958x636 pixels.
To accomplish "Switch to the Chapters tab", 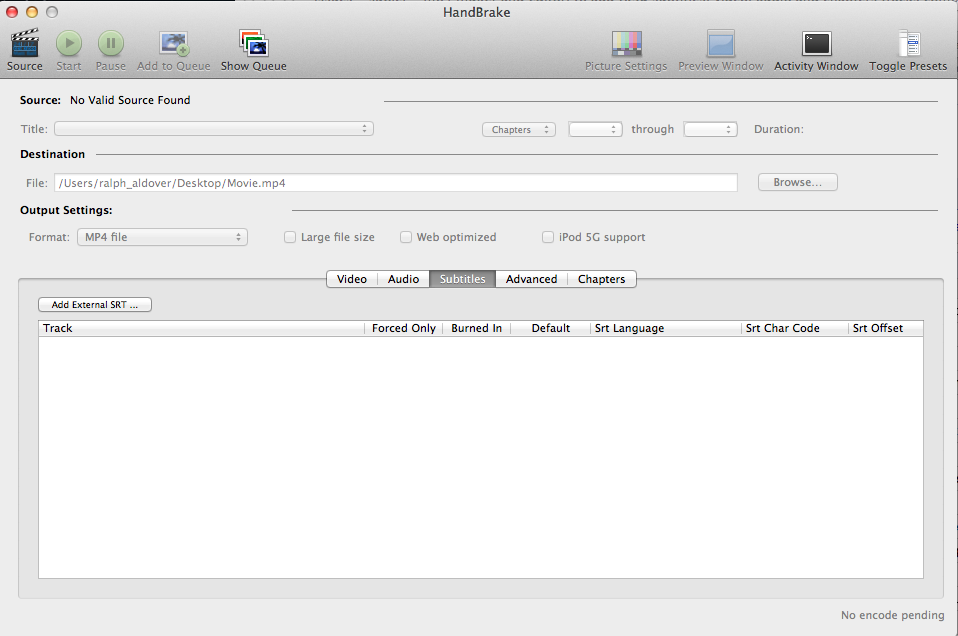I will pyautogui.click(x=602, y=279).
